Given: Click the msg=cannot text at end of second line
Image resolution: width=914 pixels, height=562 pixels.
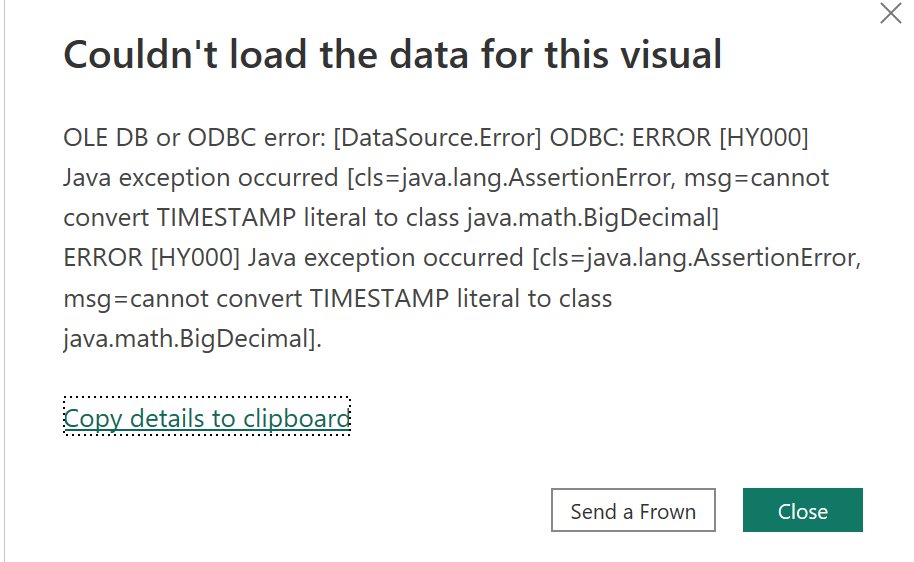Looking at the screenshot, I should (757, 178).
